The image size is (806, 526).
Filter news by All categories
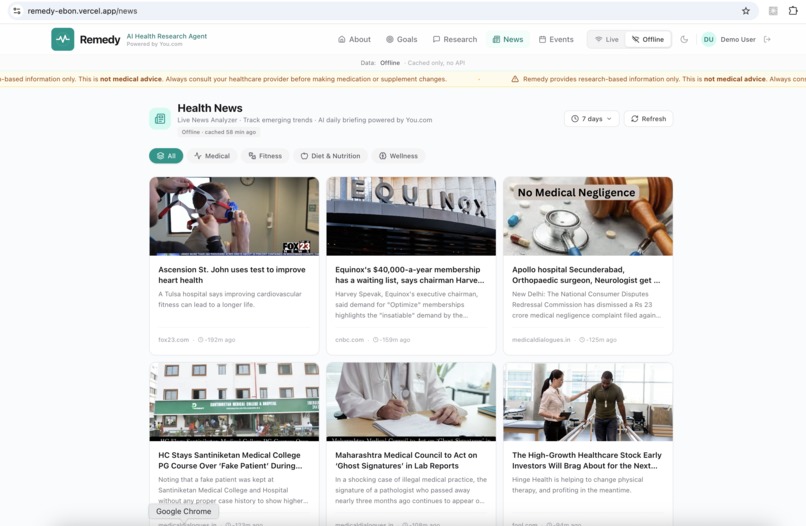click(x=166, y=156)
